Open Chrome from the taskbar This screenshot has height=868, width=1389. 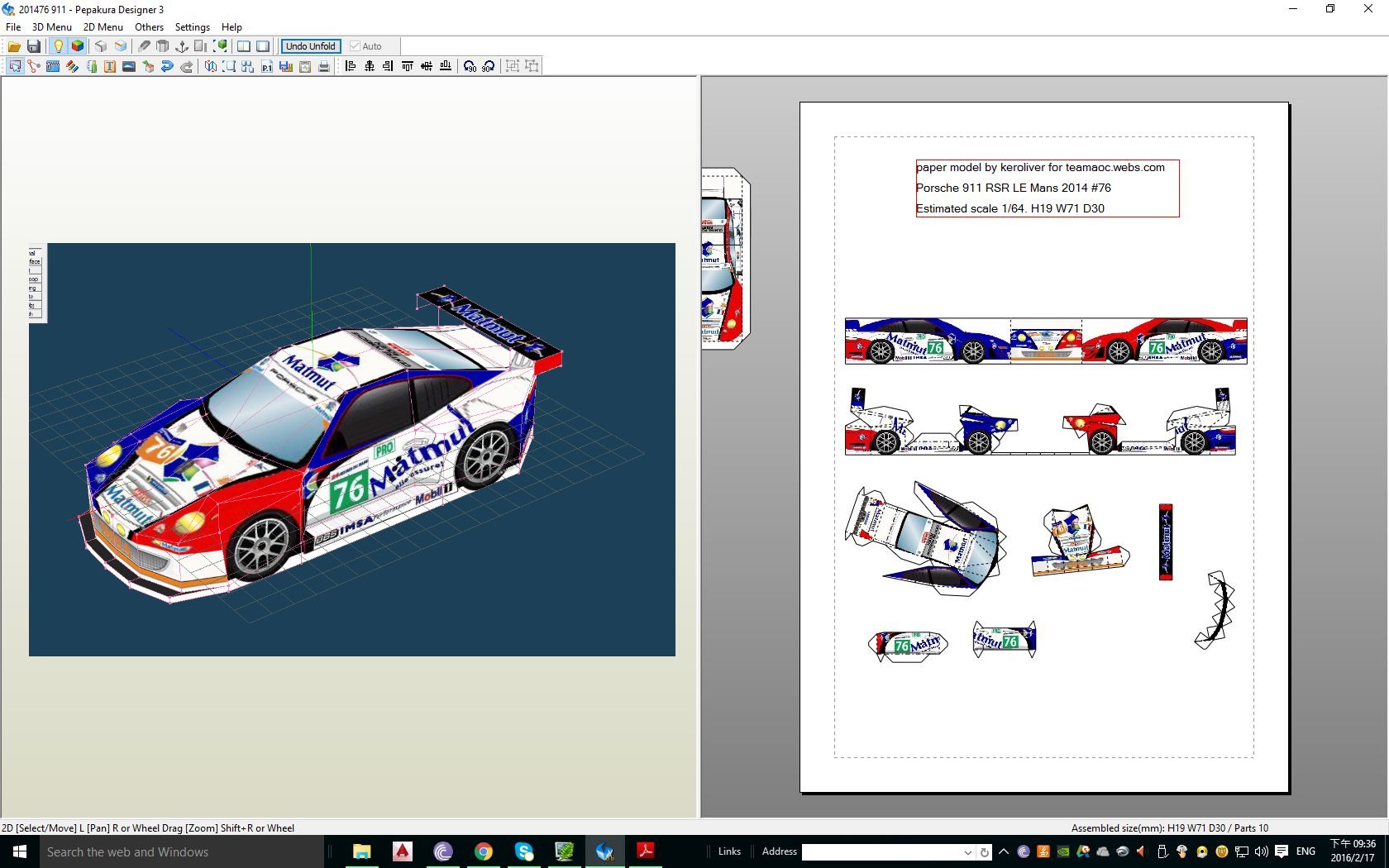(x=484, y=851)
